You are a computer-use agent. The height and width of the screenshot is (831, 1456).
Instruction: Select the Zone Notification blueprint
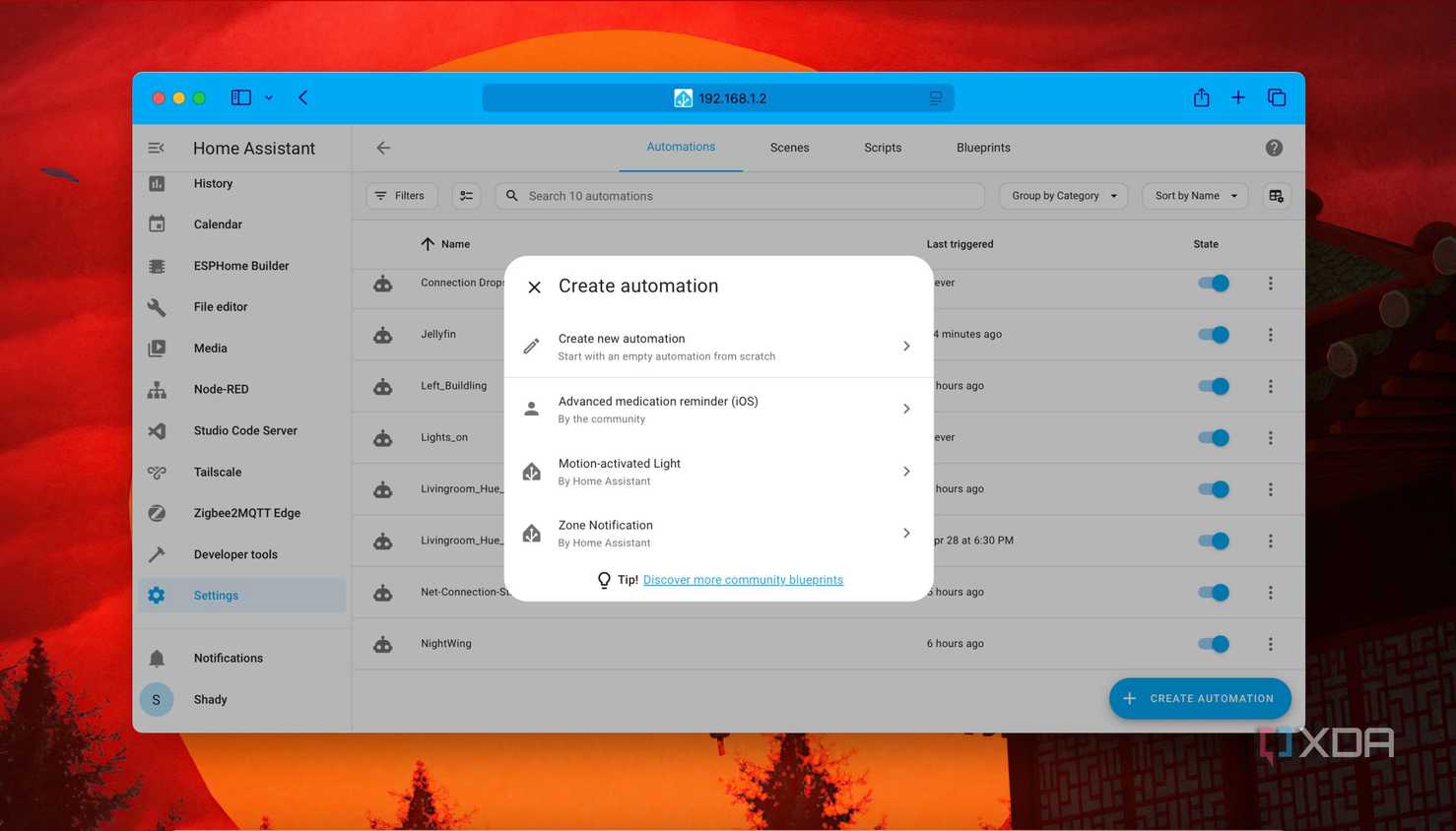pos(719,533)
